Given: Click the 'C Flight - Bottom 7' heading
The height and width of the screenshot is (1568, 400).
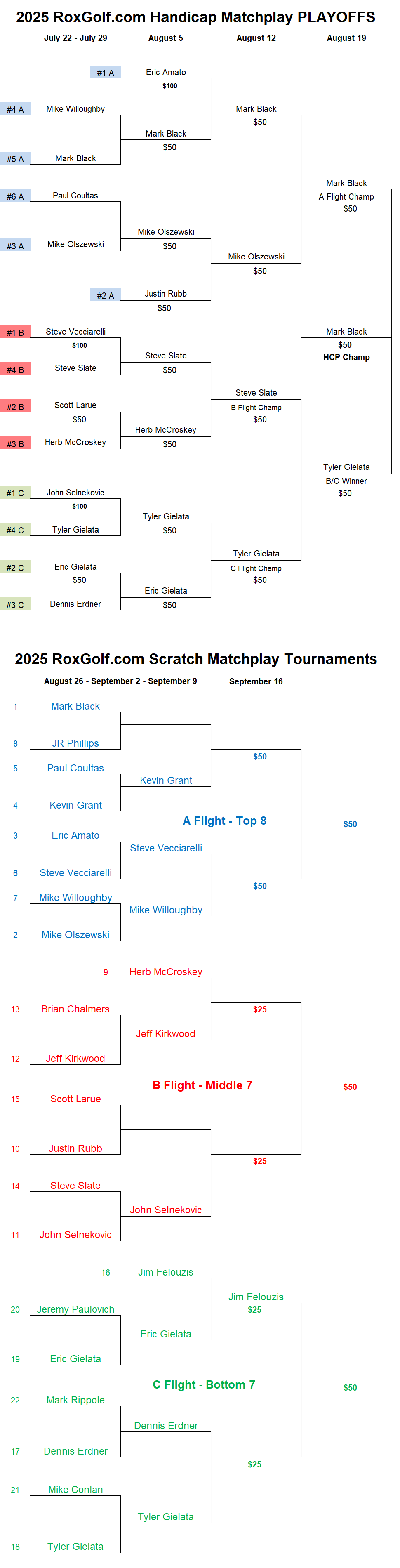Looking at the screenshot, I should click(204, 1385).
